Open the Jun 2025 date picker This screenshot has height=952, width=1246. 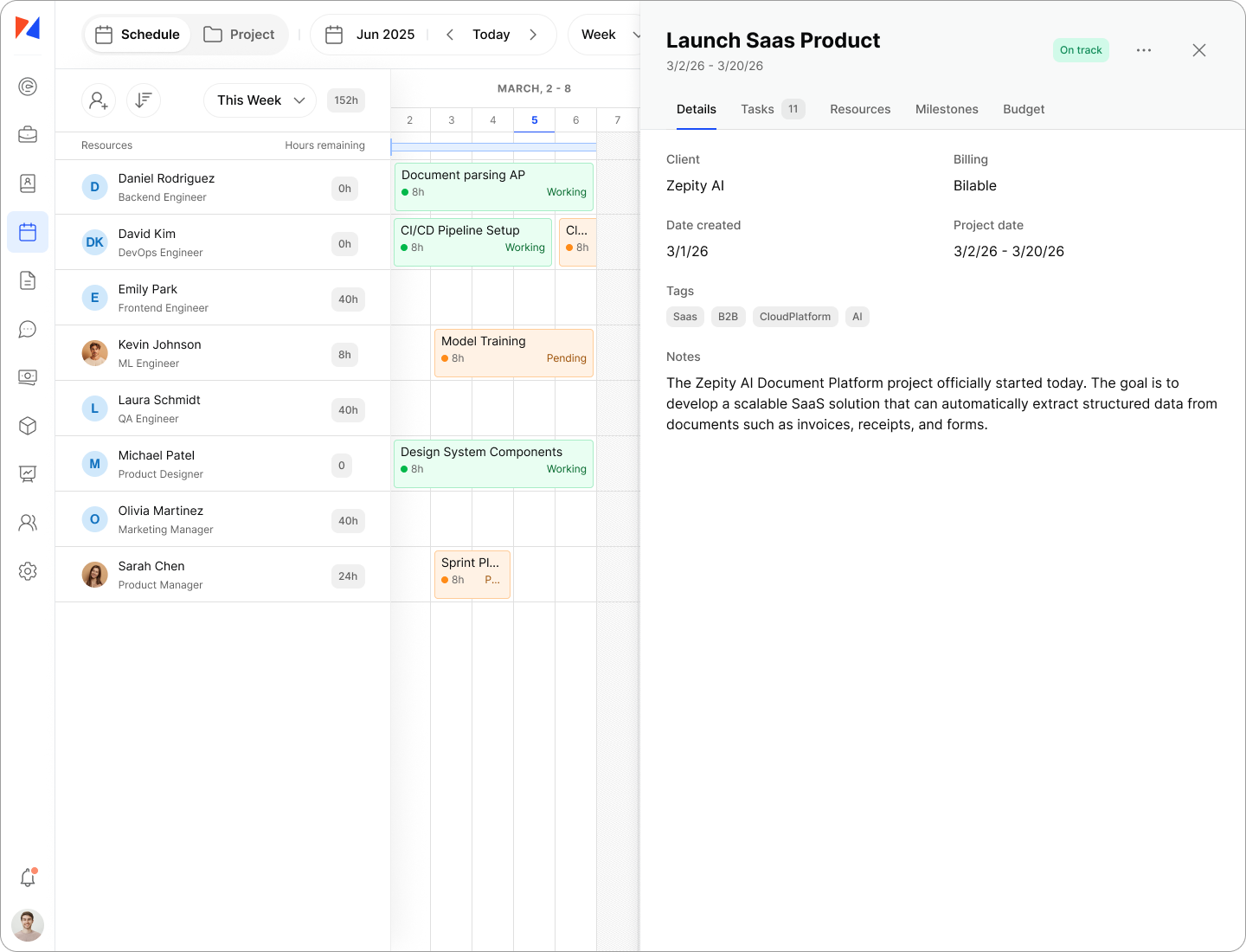(x=370, y=35)
